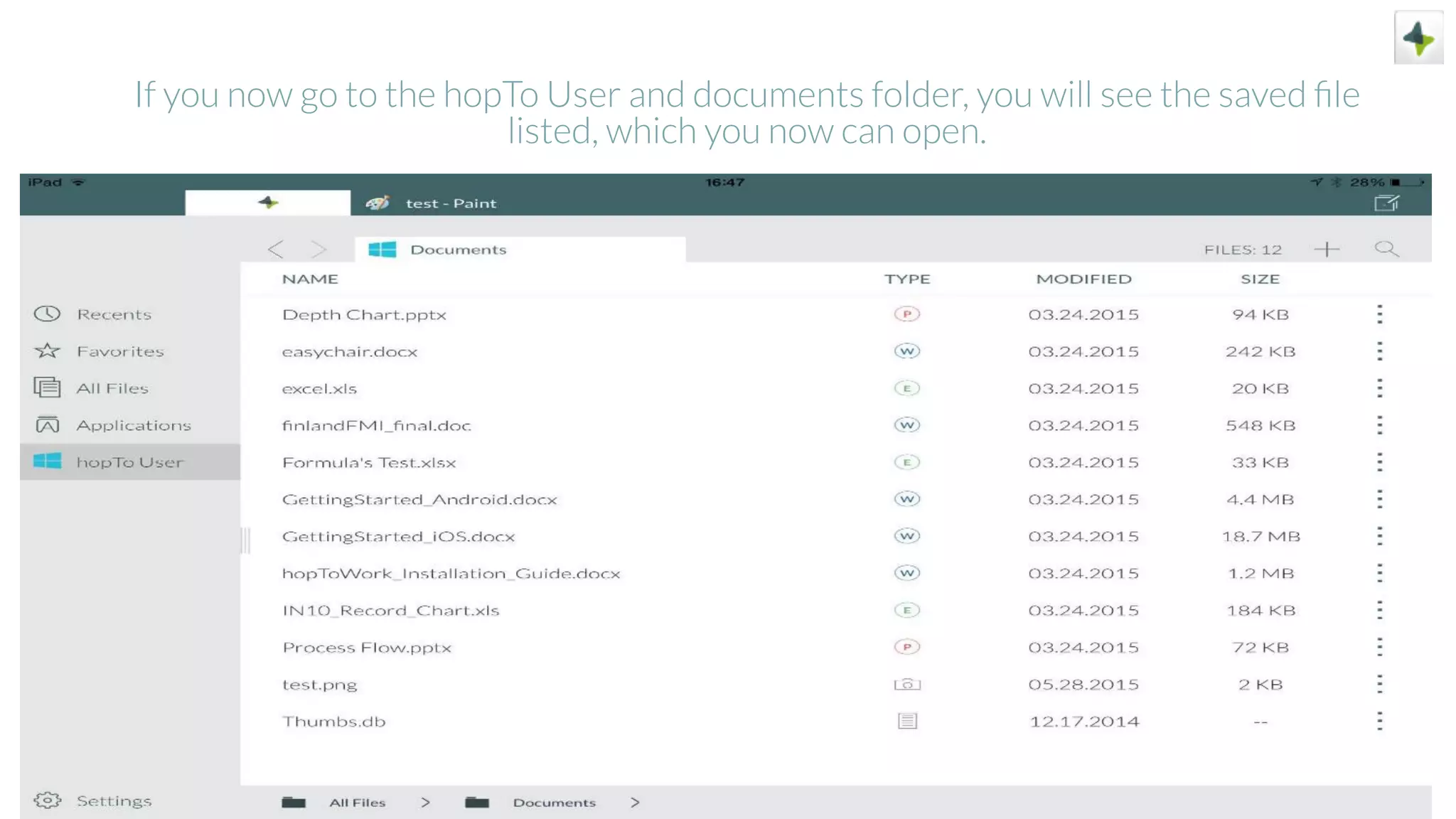Image resolution: width=1456 pixels, height=819 pixels.
Task: Go forward with the right arrow
Action: [318, 249]
